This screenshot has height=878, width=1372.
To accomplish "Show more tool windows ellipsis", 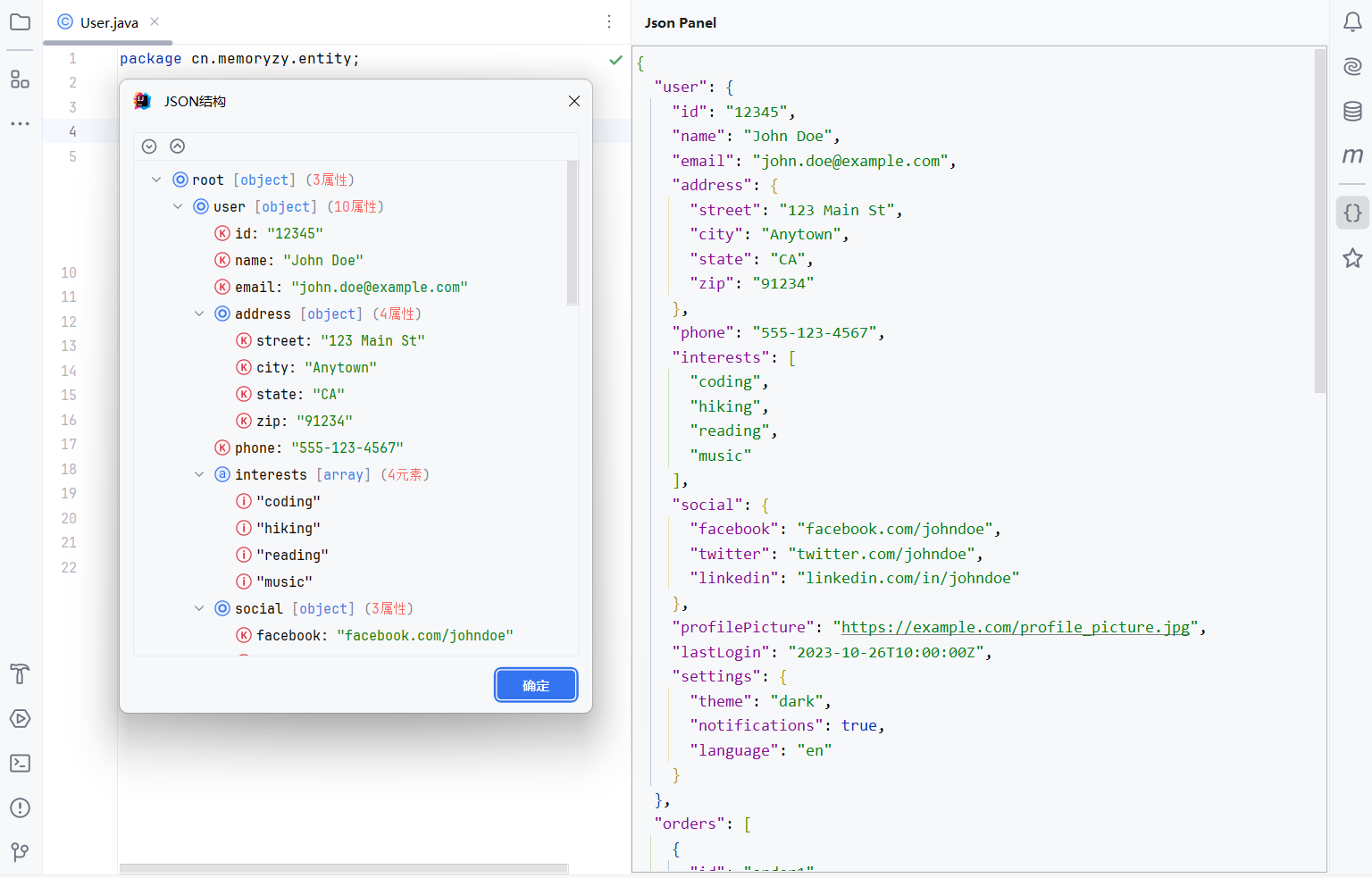I will 20,123.
